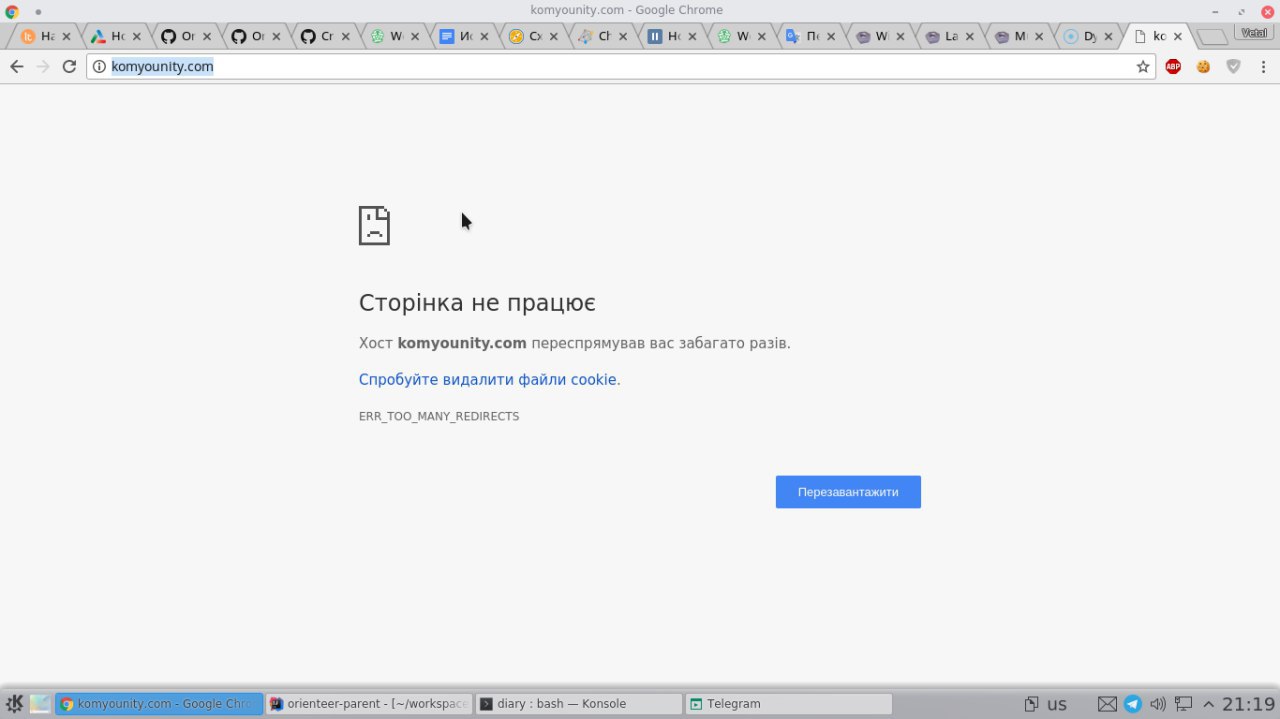Image resolution: width=1280 pixels, height=719 pixels.
Task: Open the cookie extension icon
Action: [1203, 67]
